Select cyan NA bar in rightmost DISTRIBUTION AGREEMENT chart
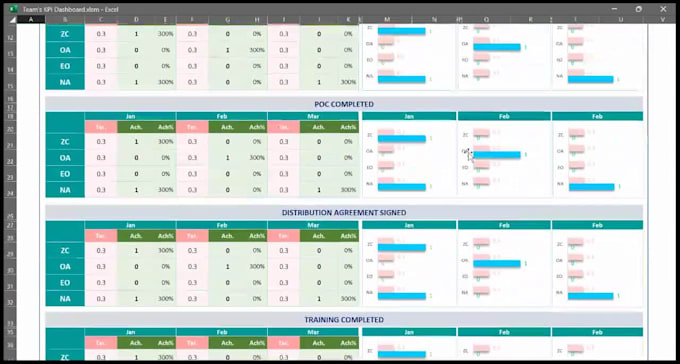 [x=591, y=296]
